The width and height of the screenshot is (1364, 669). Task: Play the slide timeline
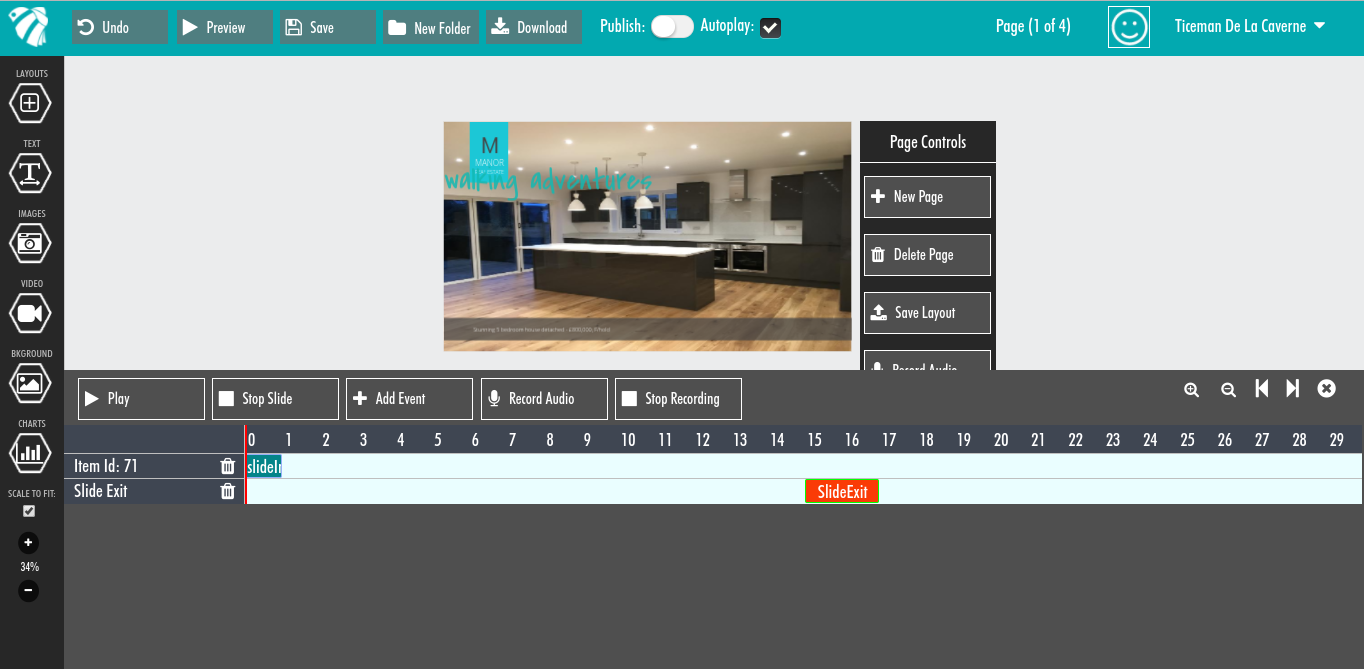coord(141,399)
